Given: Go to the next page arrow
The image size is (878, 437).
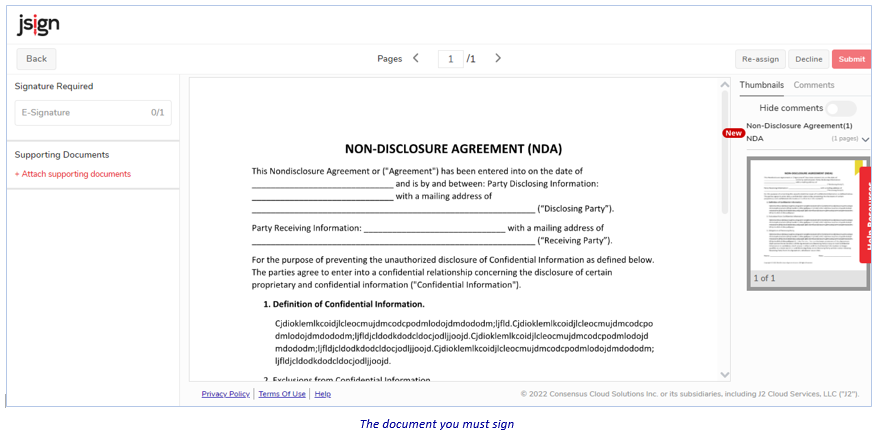Looking at the screenshot, I should [x=498, y=58].
